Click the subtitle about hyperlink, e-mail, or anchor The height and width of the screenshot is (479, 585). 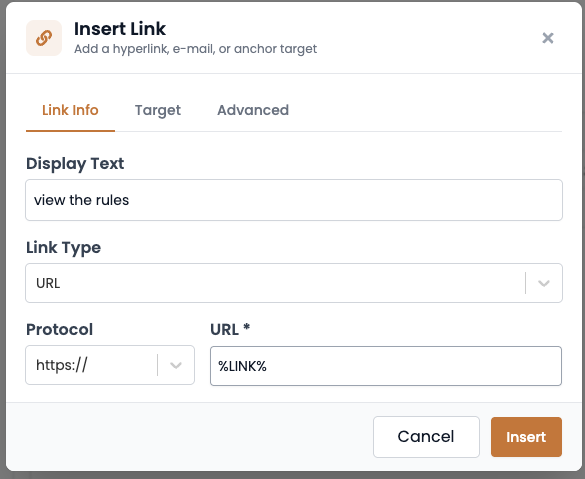(x=195, y=49)
